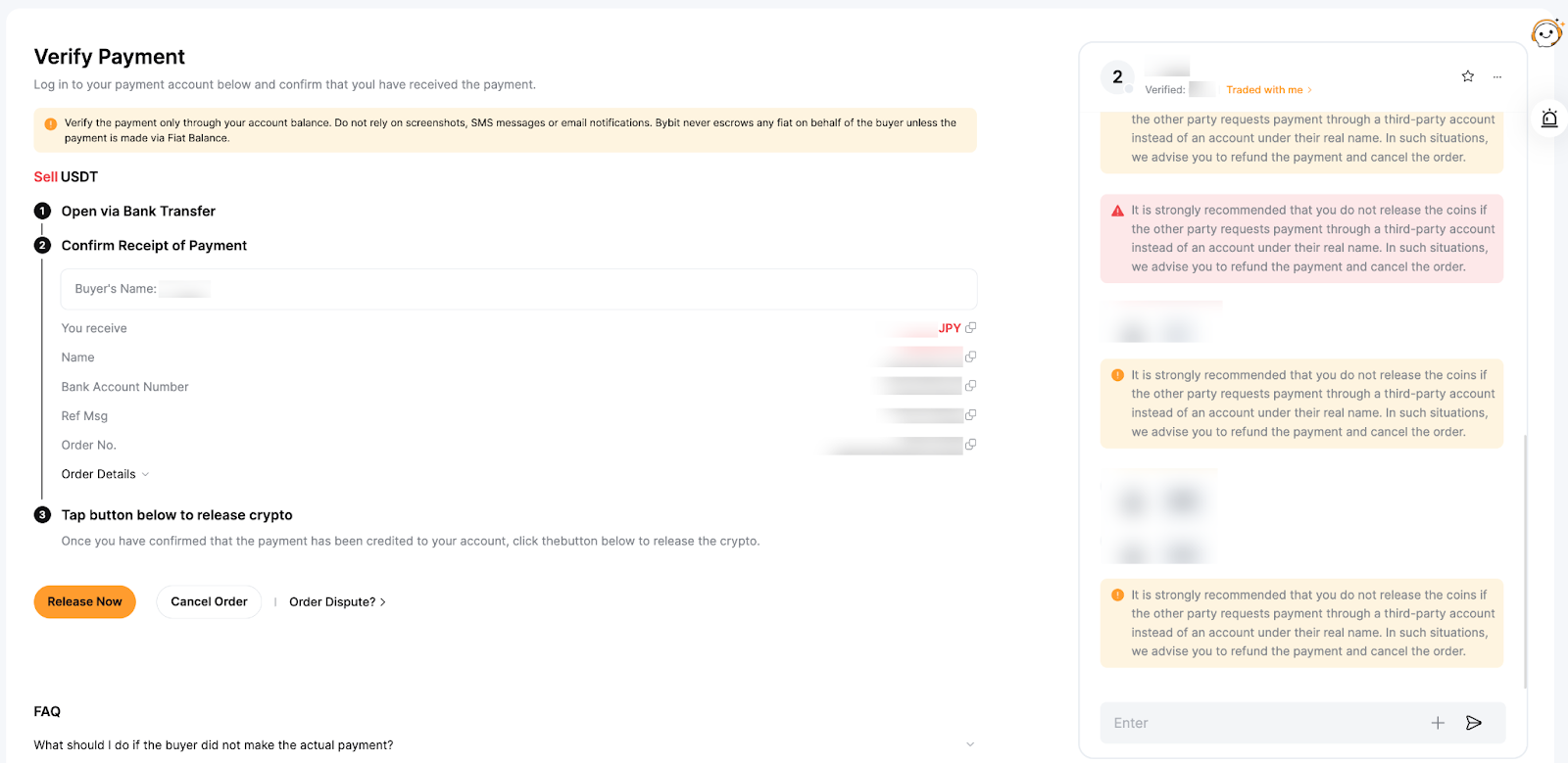Star the chat counterparty as favorite

(x=1467, y=76)
